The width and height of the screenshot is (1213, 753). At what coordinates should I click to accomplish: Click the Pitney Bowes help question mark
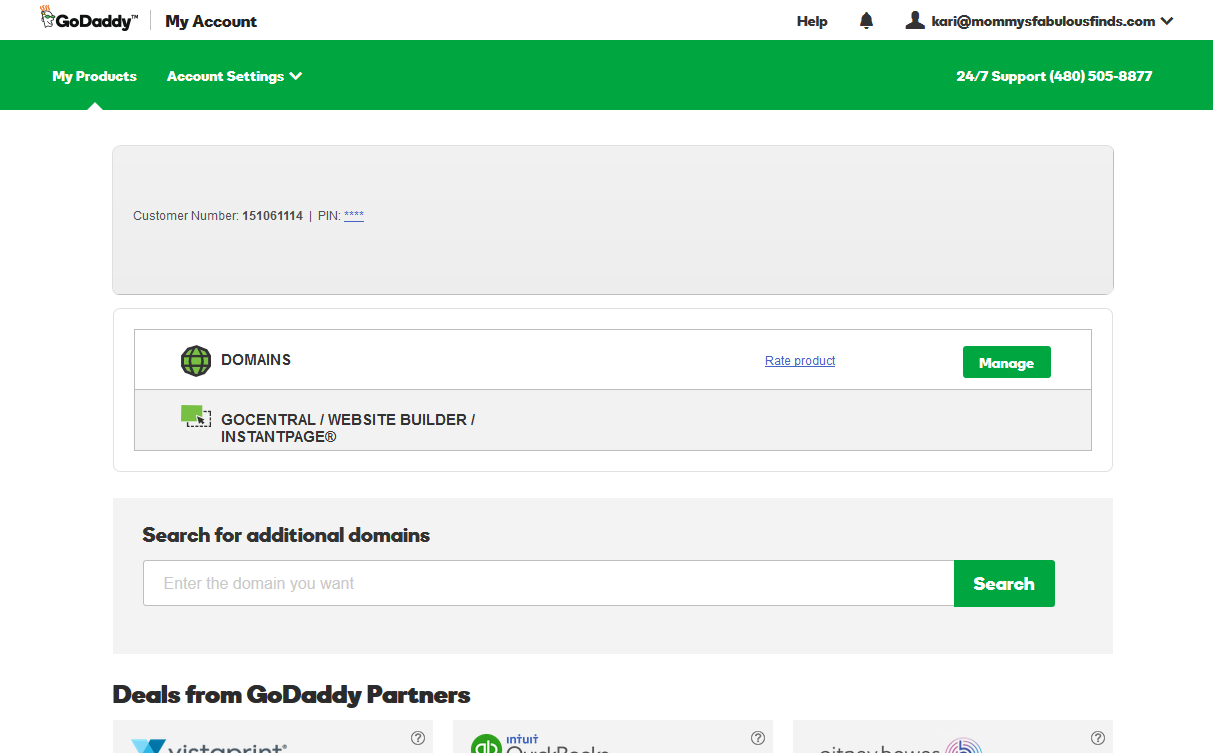1098,738
